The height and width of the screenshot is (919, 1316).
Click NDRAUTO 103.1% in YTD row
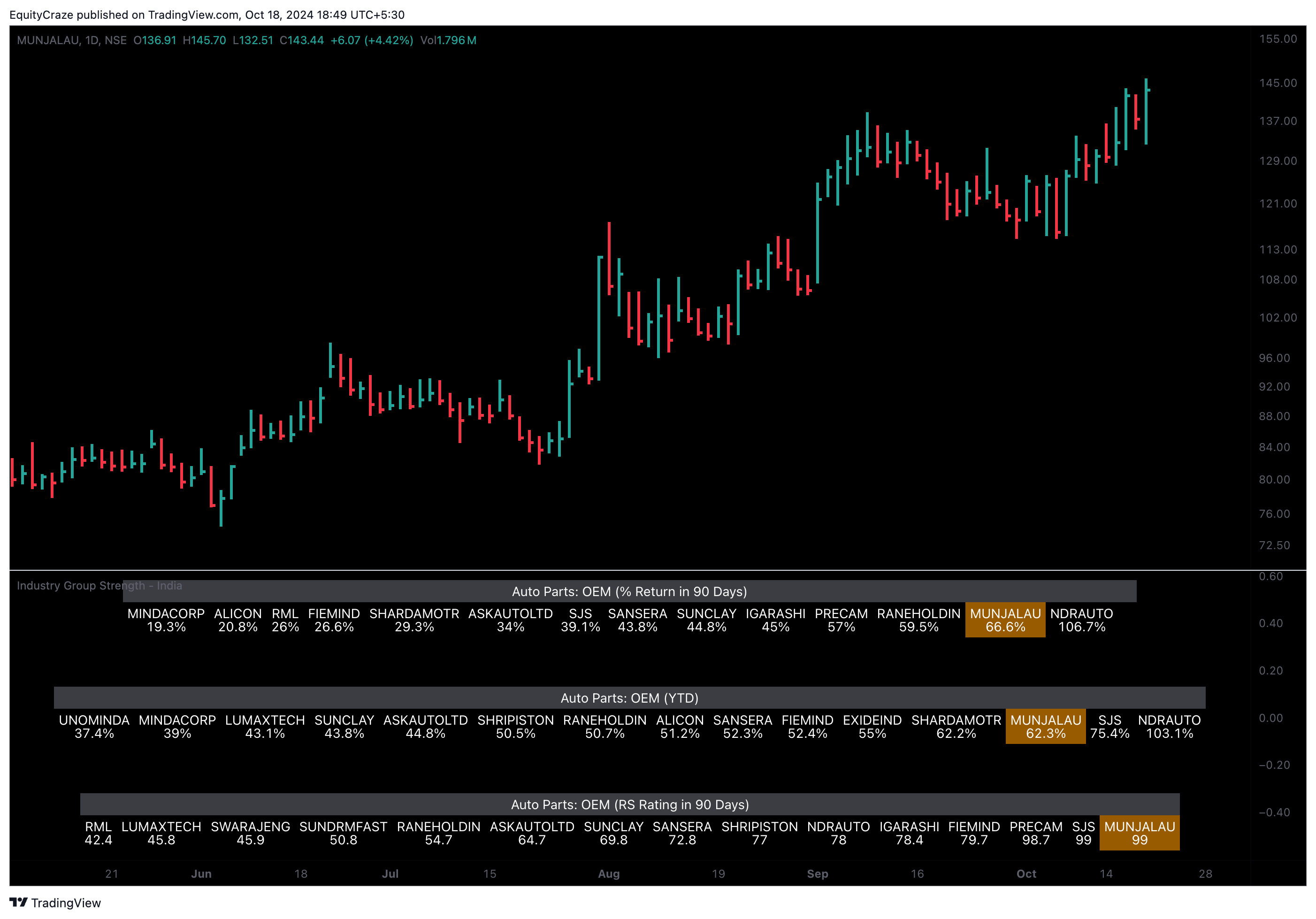(1169, 727)
